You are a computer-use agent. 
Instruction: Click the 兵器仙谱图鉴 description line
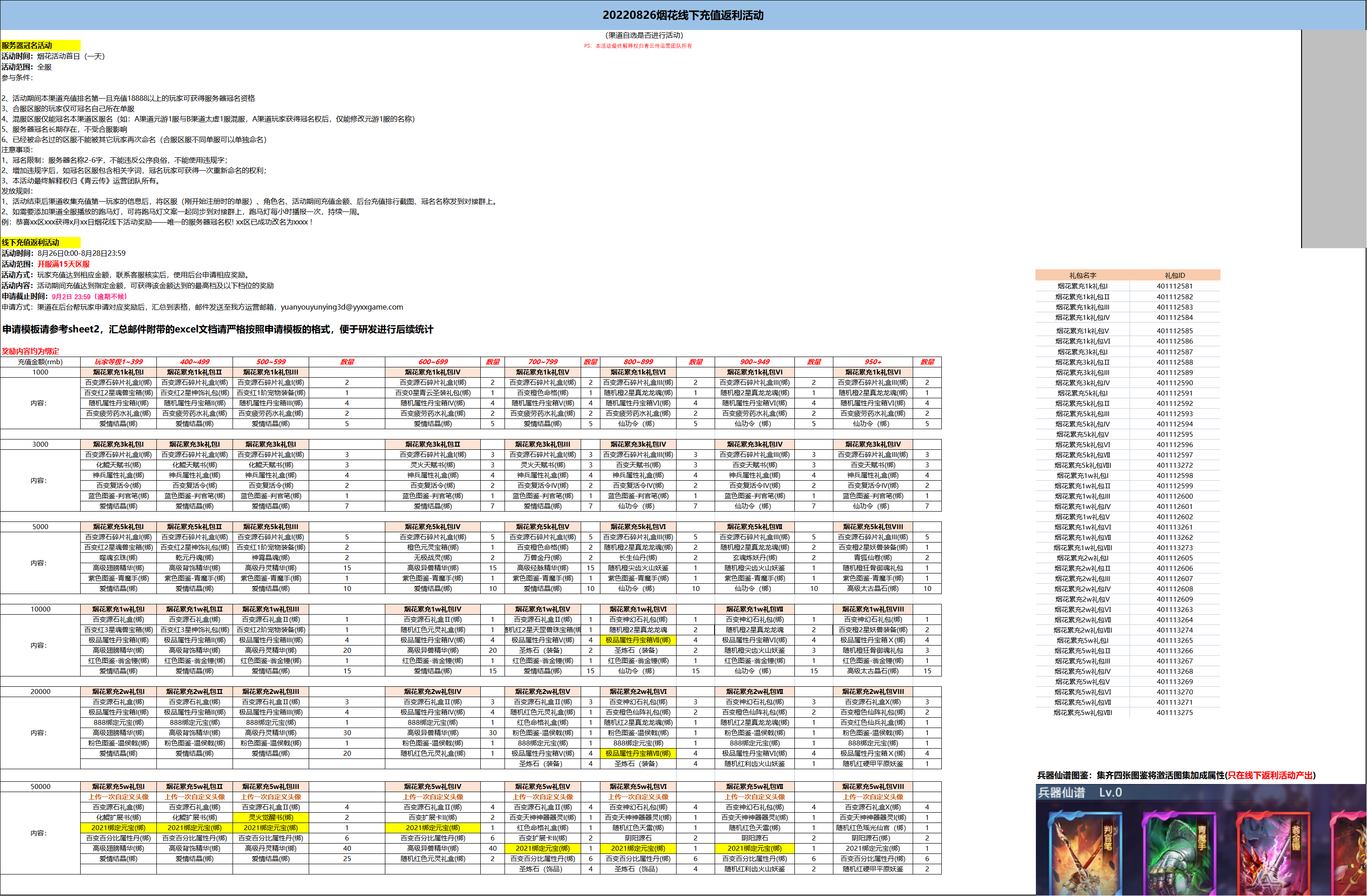pos(1176,775)
